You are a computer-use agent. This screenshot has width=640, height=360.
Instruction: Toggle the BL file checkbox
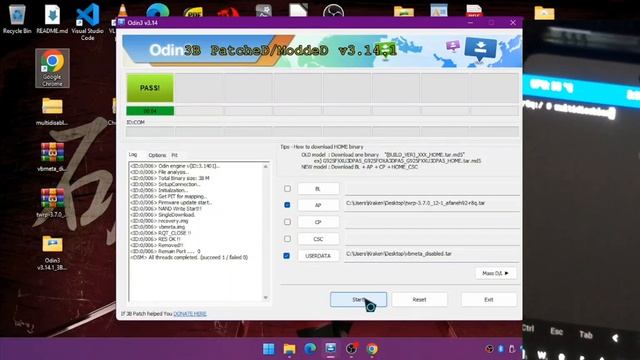(287, 189)
